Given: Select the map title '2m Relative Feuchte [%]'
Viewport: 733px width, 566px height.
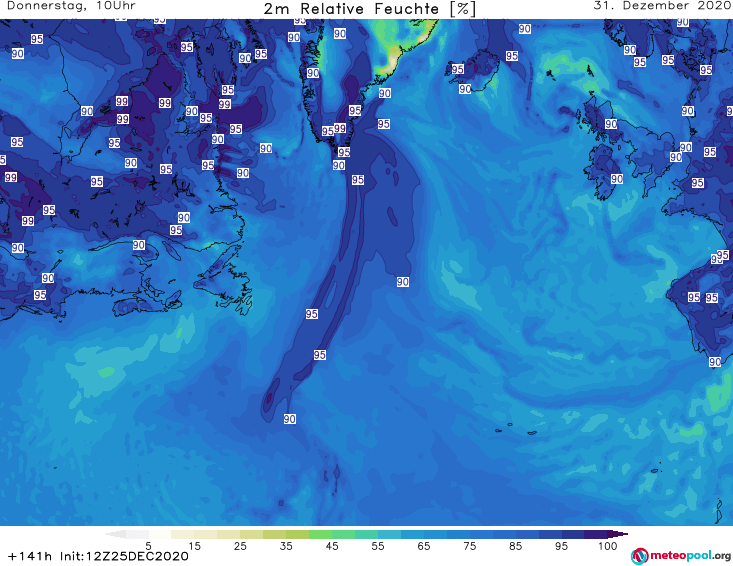Looking at the screenshot, I should [369, 9].
